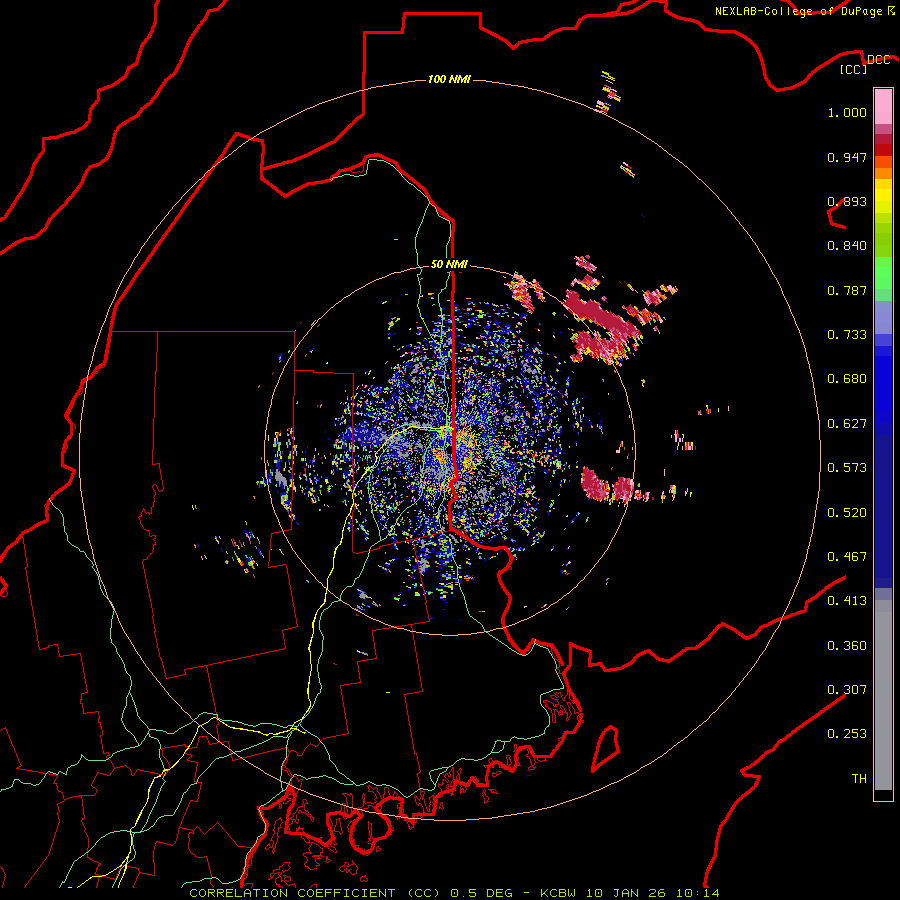Select the 0.787 legend value

click(847, 290)
